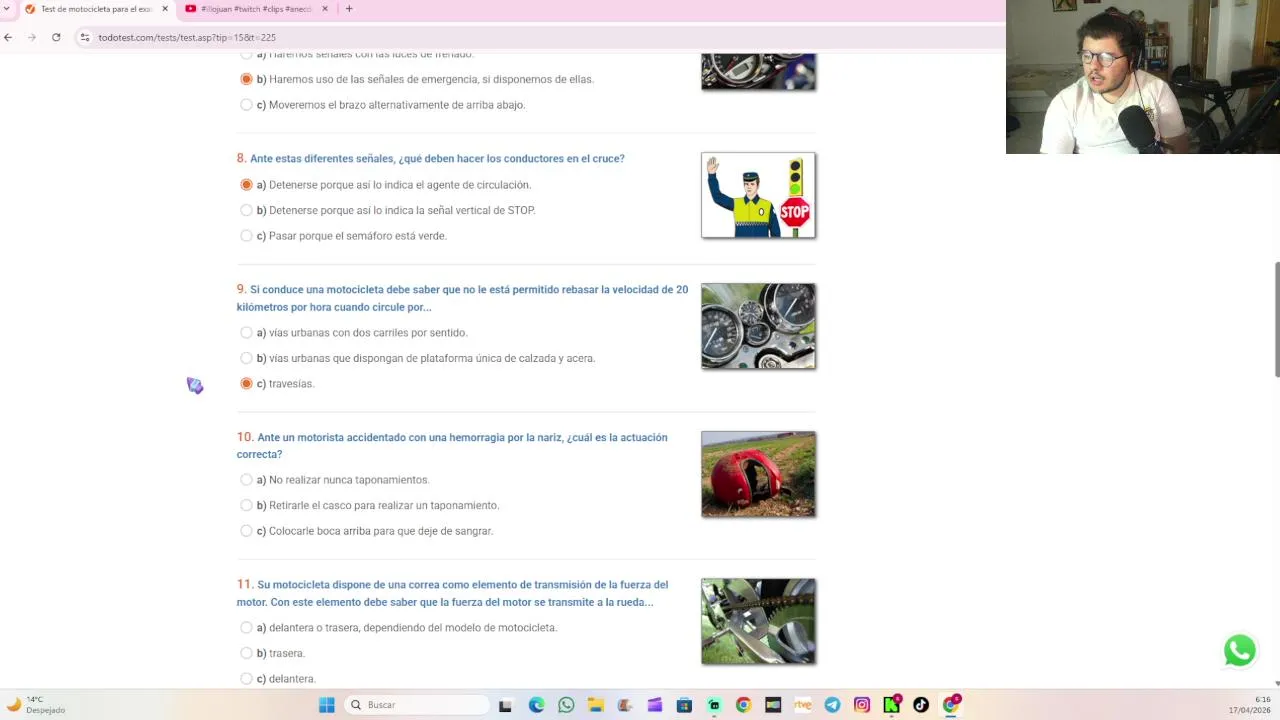
Task: Open the Task View taskbar icon
Action: tap(505, 705)
